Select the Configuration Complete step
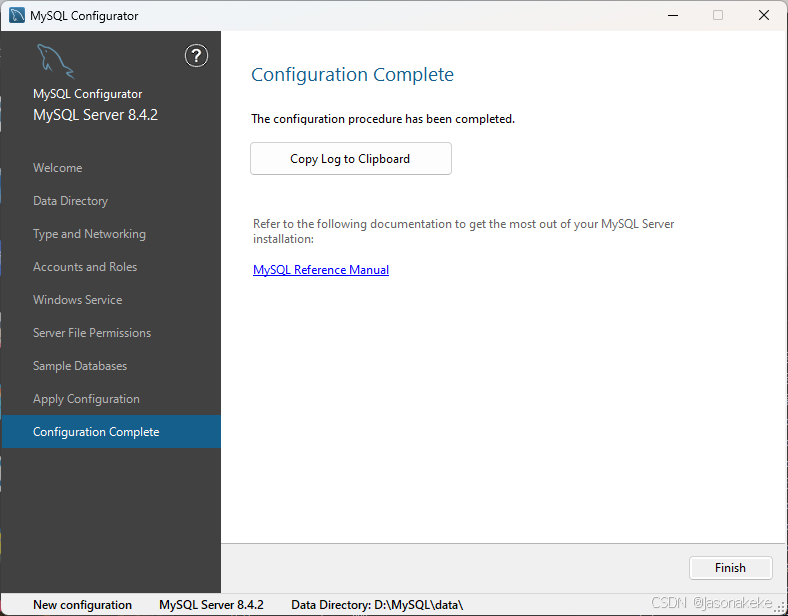This screenshot has height=616, width=788. (111, 432)
